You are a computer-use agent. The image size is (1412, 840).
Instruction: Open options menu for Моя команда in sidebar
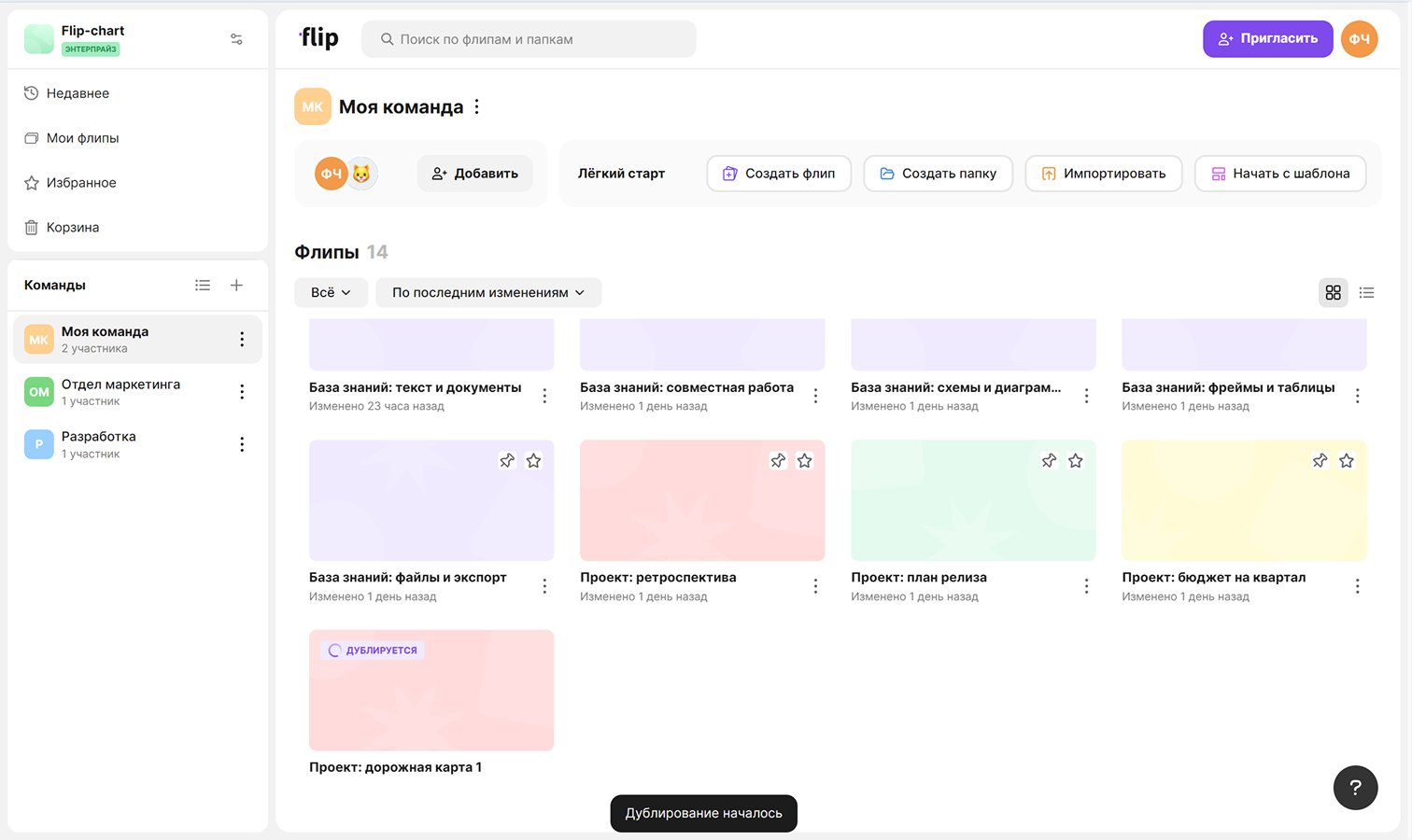(242, 340)
